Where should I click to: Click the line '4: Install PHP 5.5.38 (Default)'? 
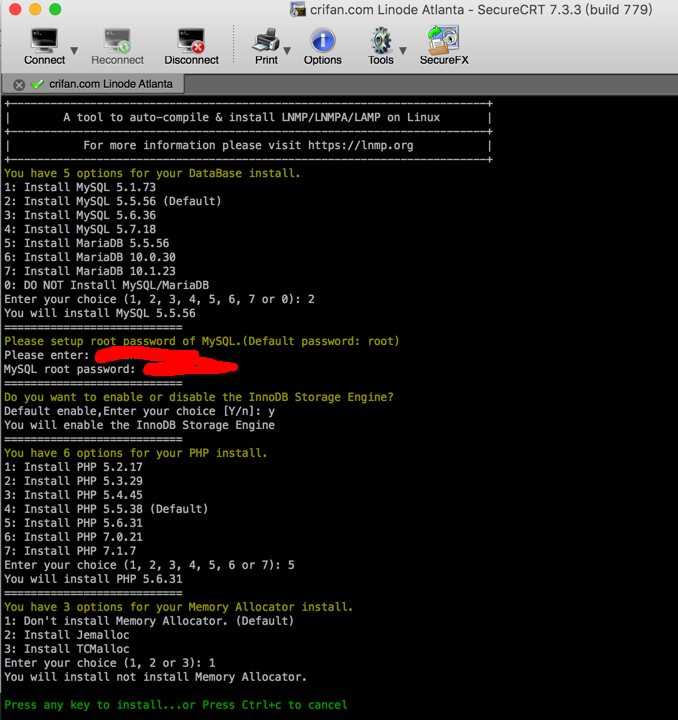click(106, 509)
